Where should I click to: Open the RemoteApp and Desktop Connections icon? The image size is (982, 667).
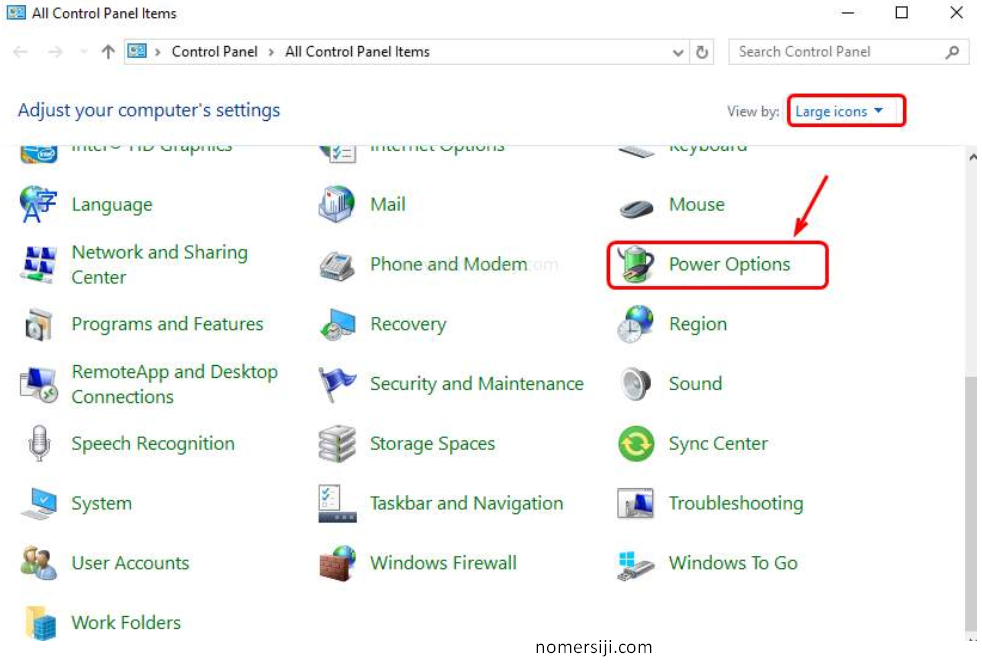pyautogui.click(x=38, y=384)
